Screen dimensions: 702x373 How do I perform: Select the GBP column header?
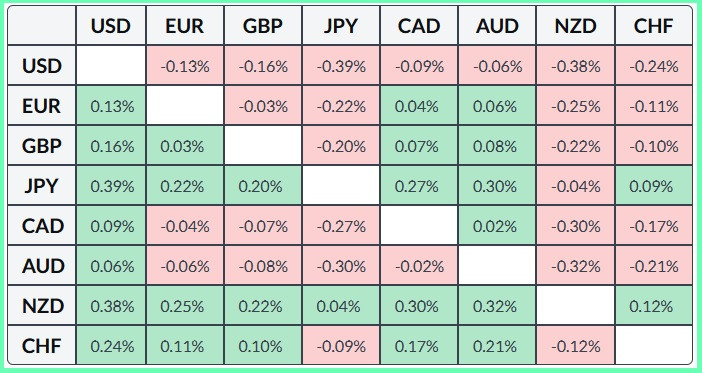pos(263,26)
